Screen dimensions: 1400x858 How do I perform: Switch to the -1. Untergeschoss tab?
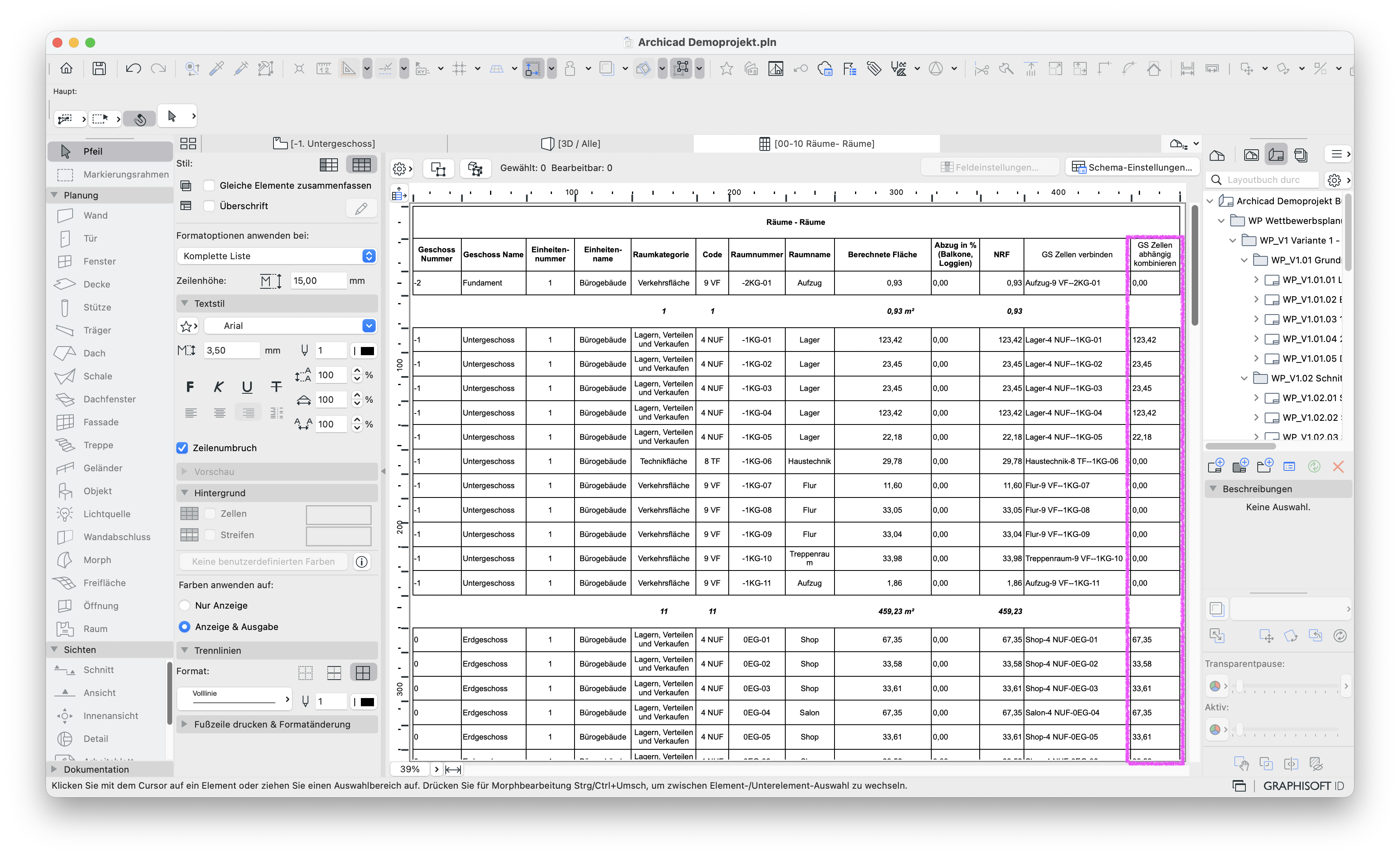(324, 144)
